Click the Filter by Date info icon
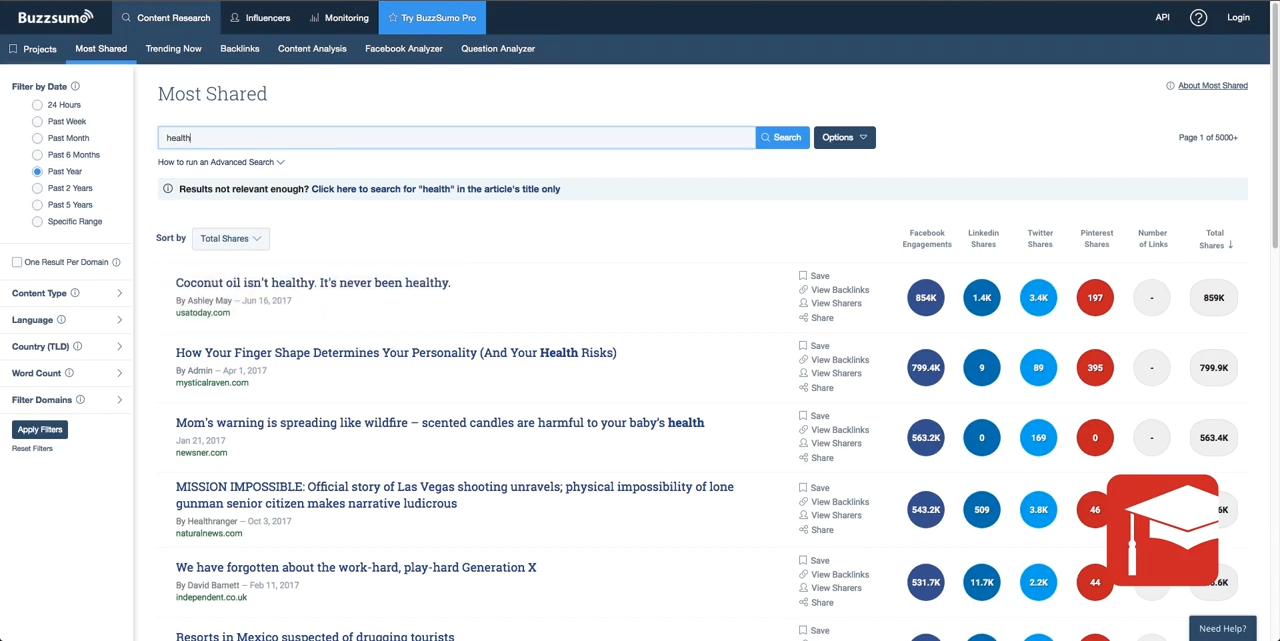This screenshot has width=1280, height=641. pyautogui.click(x=75, y=87)
